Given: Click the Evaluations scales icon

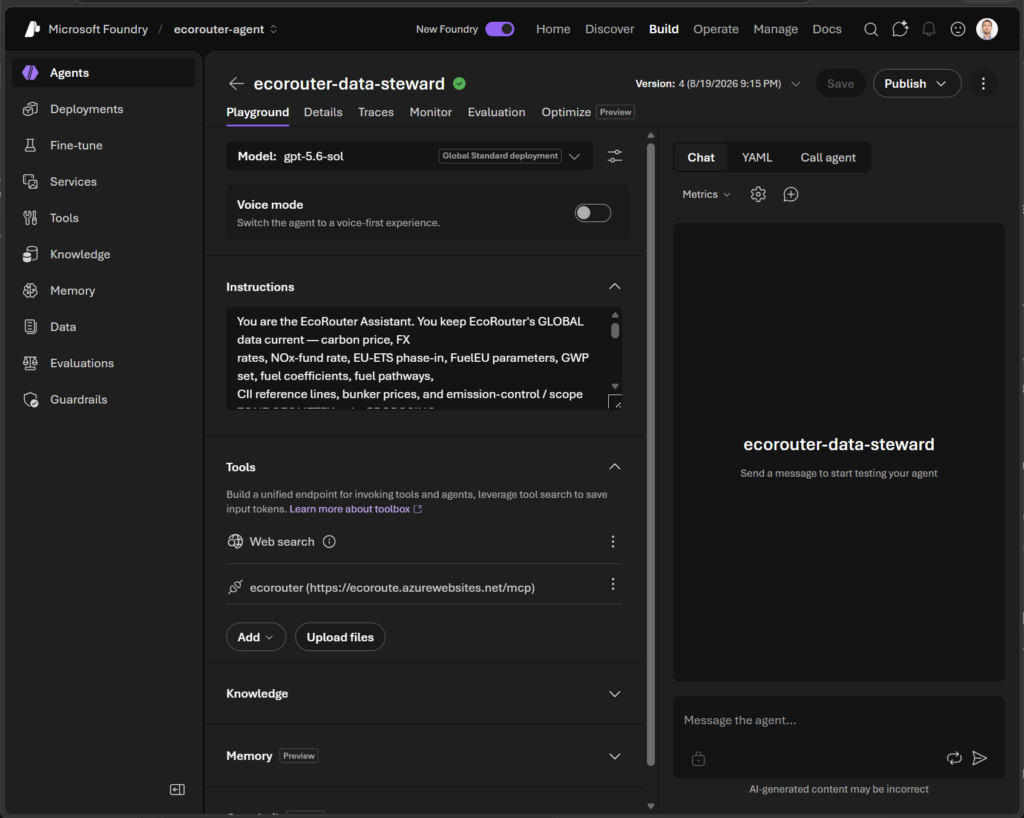Looking at the screenshot, I should [x=30, y=363].
